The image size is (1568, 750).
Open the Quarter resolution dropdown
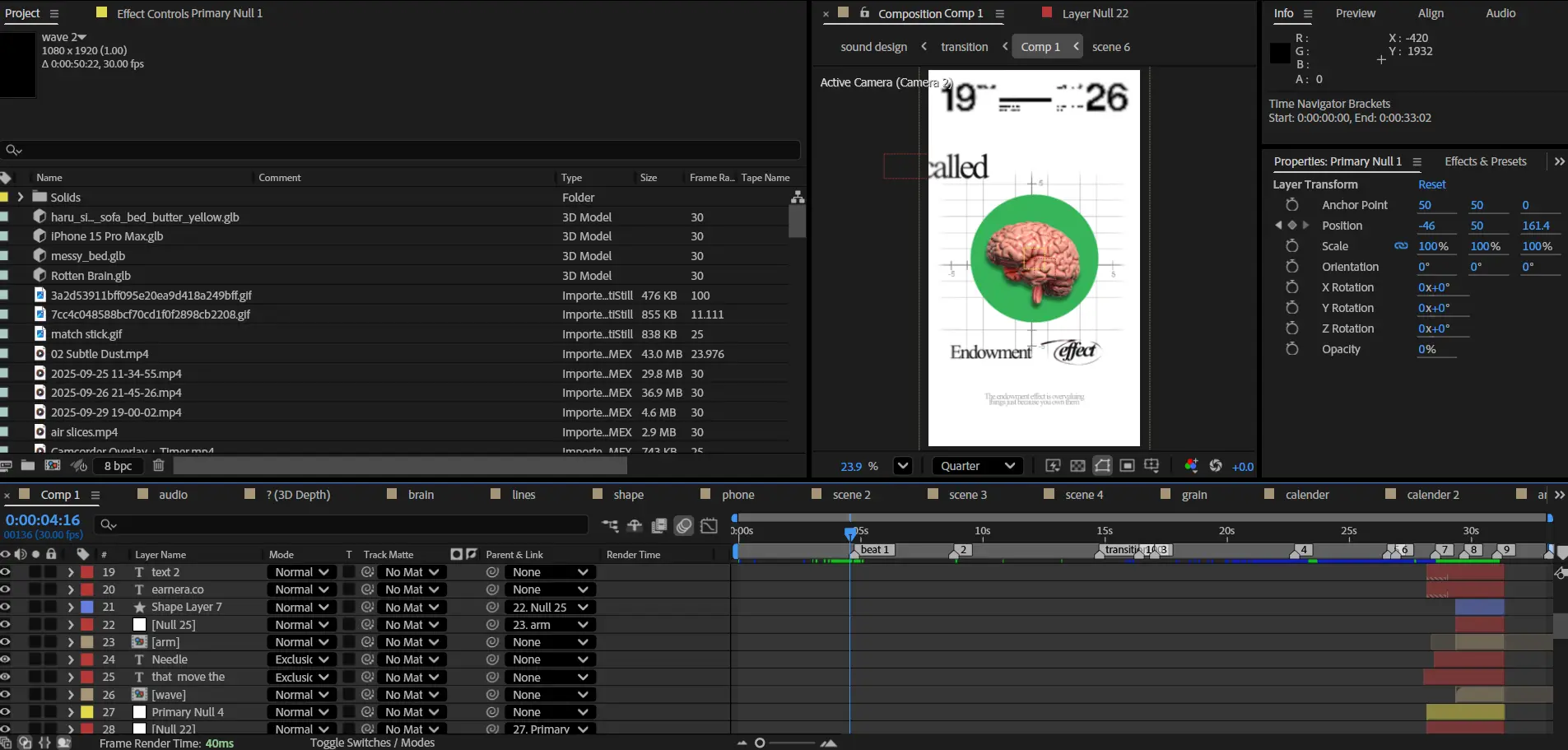tap(977, 466)
